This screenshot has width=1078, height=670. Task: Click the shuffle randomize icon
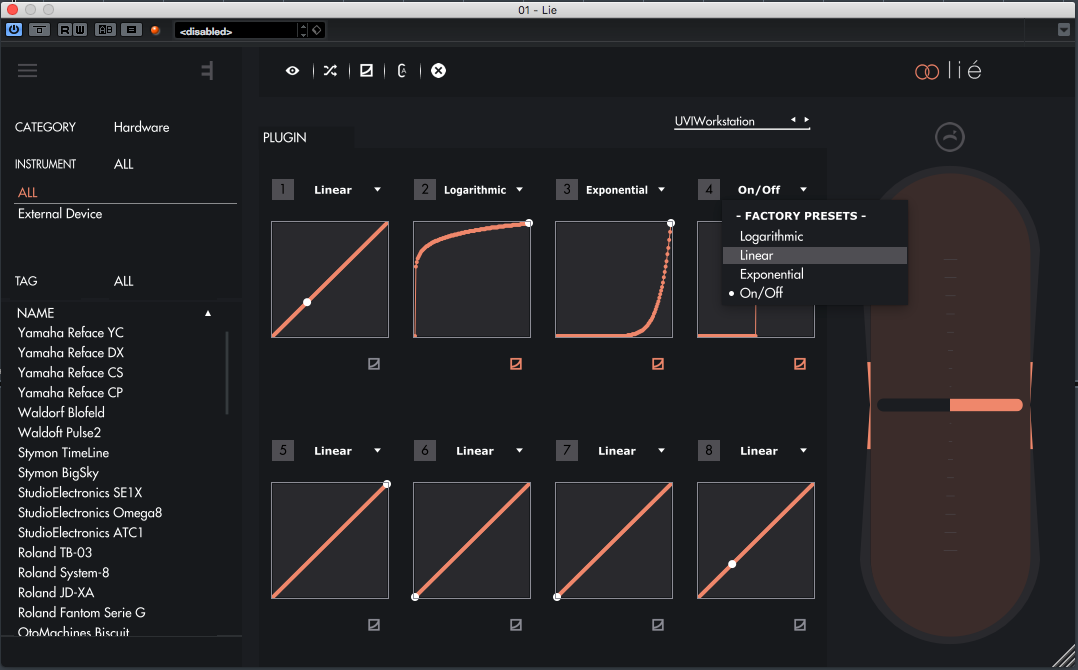330,71
